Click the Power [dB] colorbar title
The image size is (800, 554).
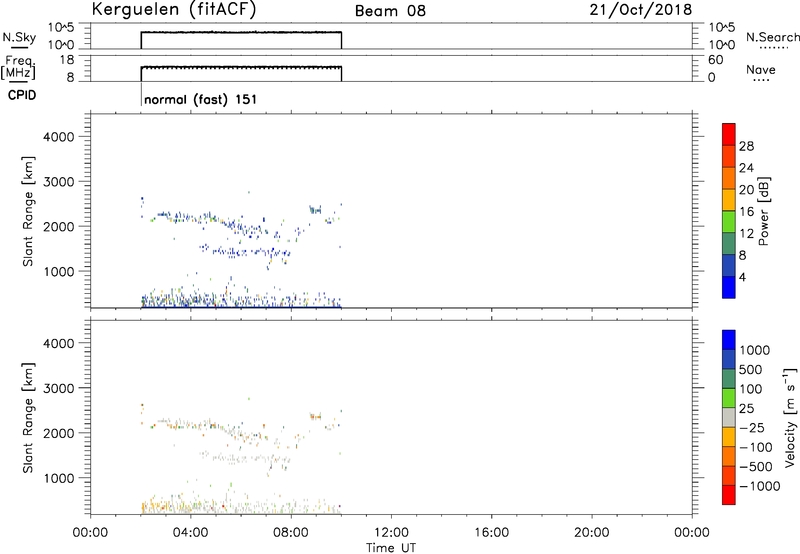(763, 211)
